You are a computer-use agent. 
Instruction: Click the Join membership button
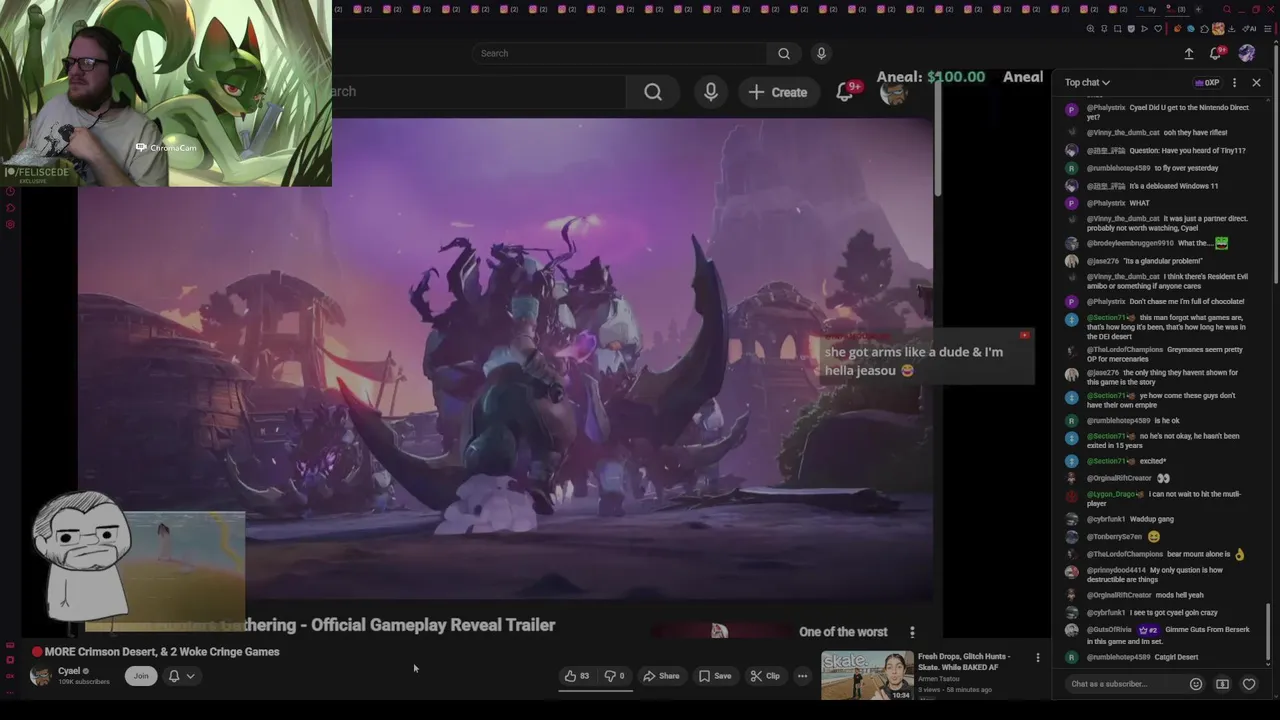[141, 676]
